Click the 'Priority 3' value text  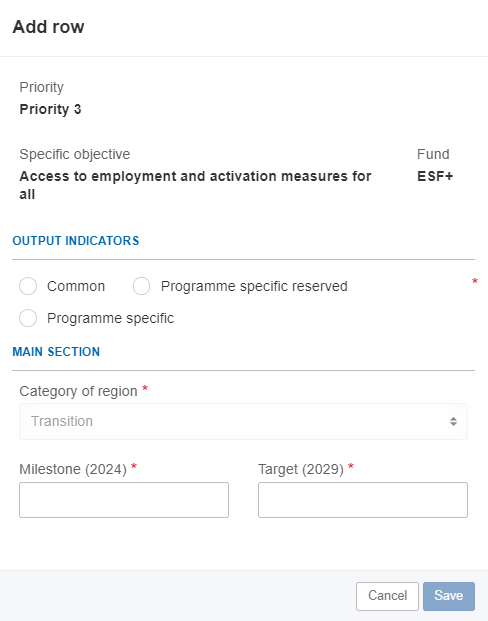point(50,109)
